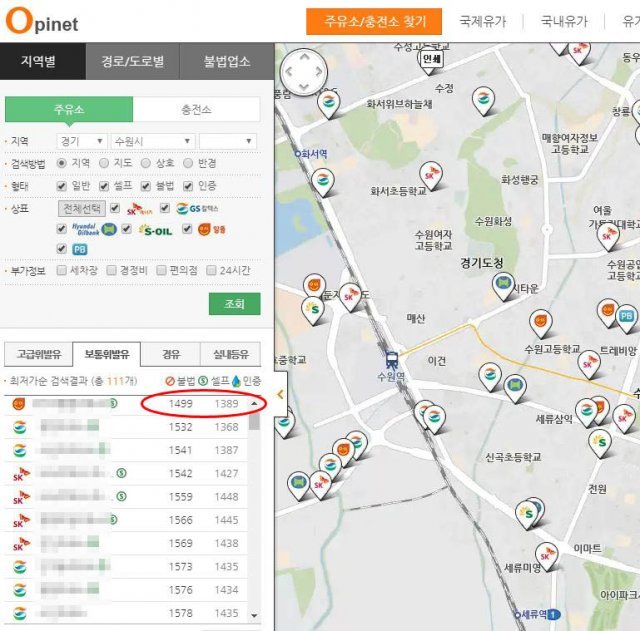Expand the empty district dropdown

click(x=227, y=141)
